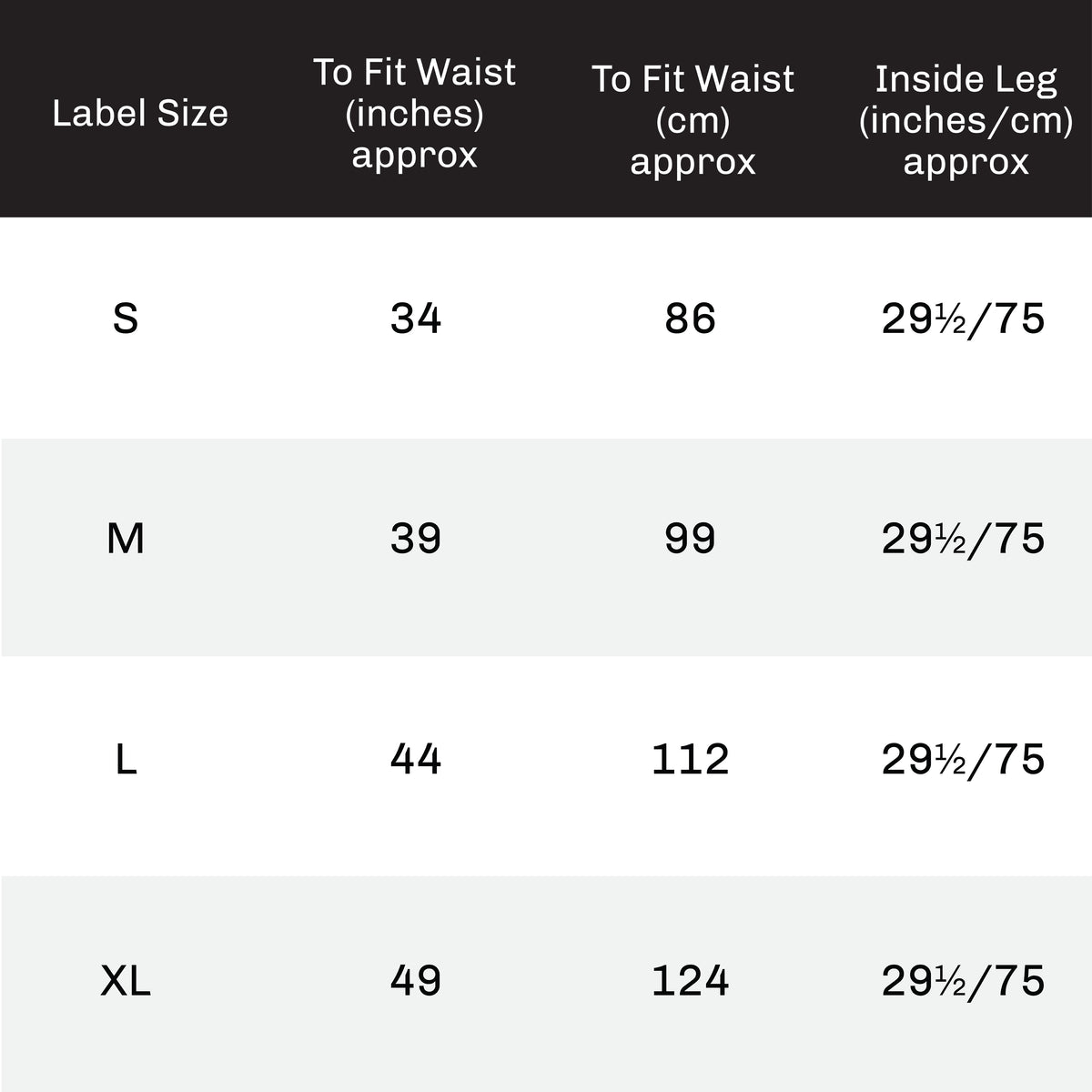
Task: Click the 112 cm waist value
Action: pos(691,760)
